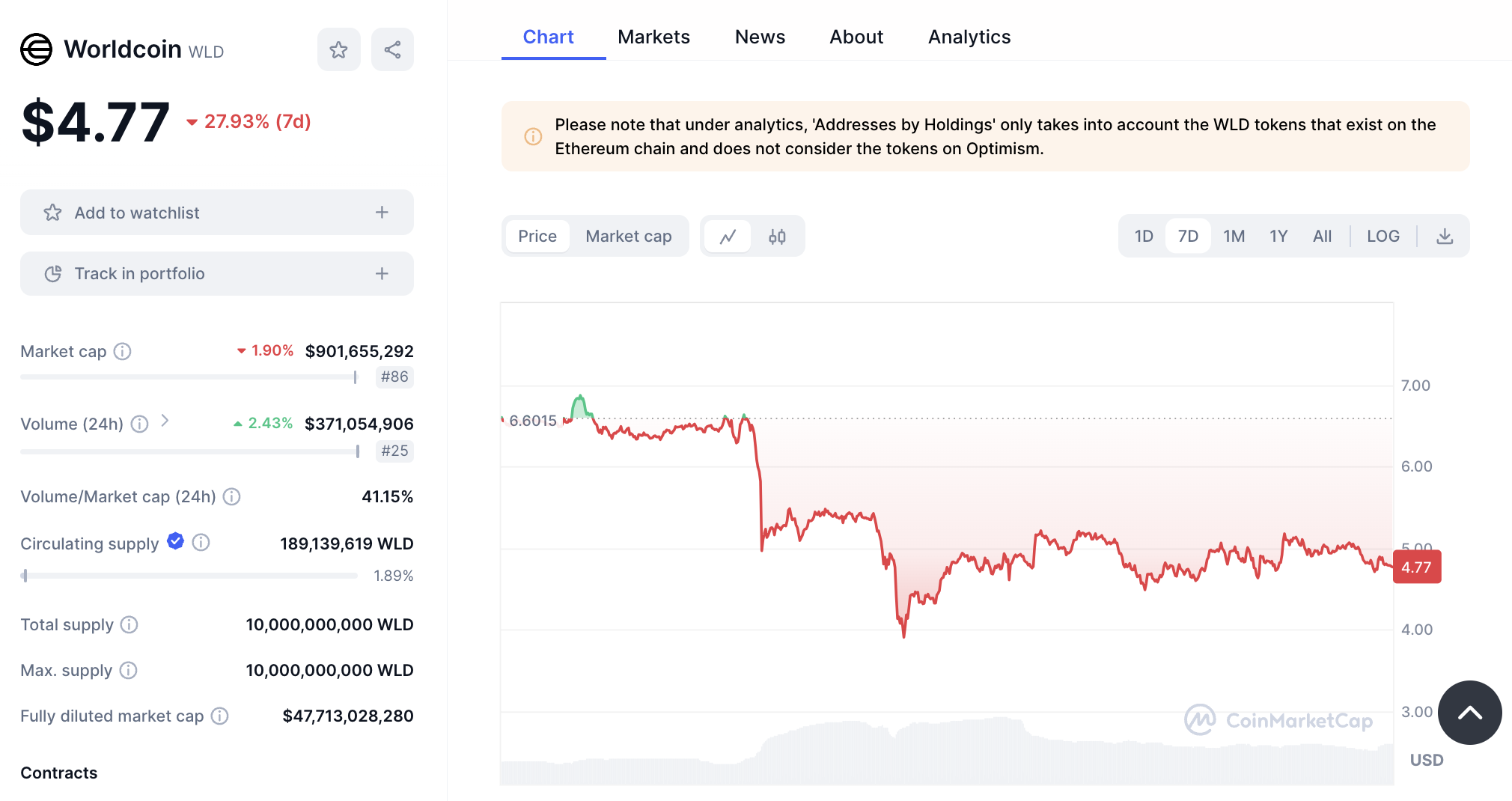Viewport: 1512px width, 801px height.
Task: Switch to the candlestick chart icon
Action: 777,237
